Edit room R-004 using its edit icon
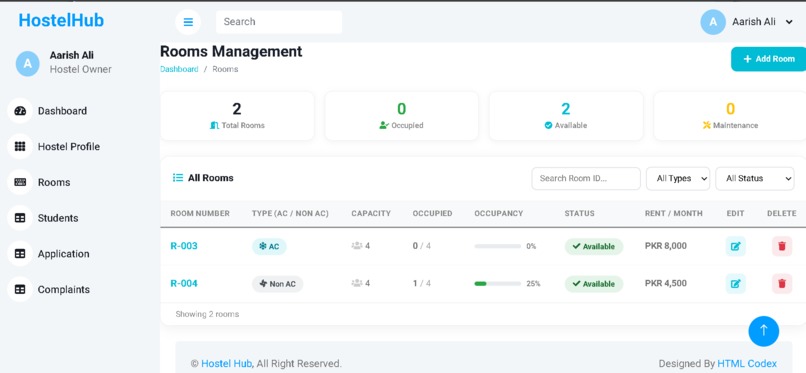This screenshot has height=373, width=806. [736, 284]
